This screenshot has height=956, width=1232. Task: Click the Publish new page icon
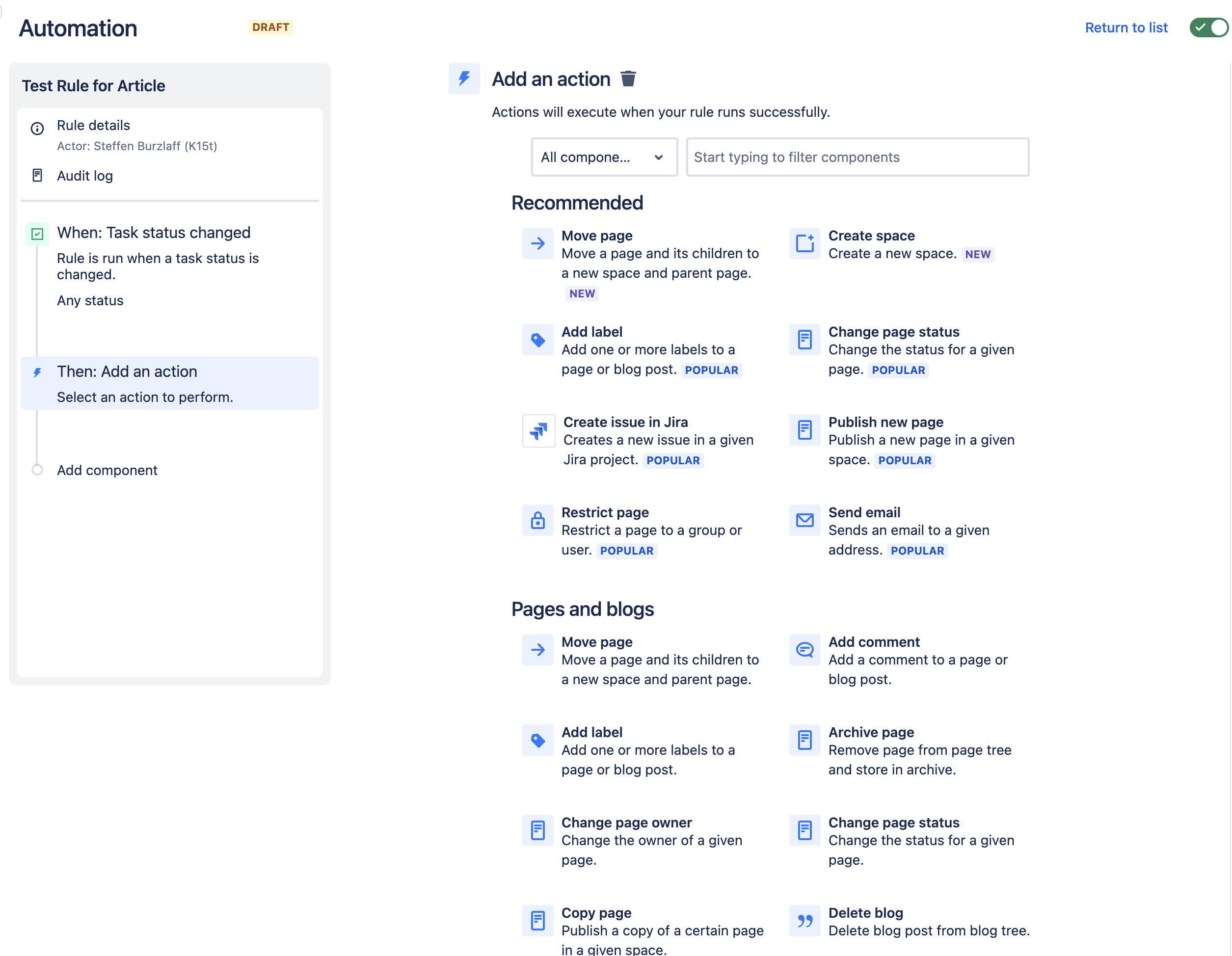click(804, 430)
